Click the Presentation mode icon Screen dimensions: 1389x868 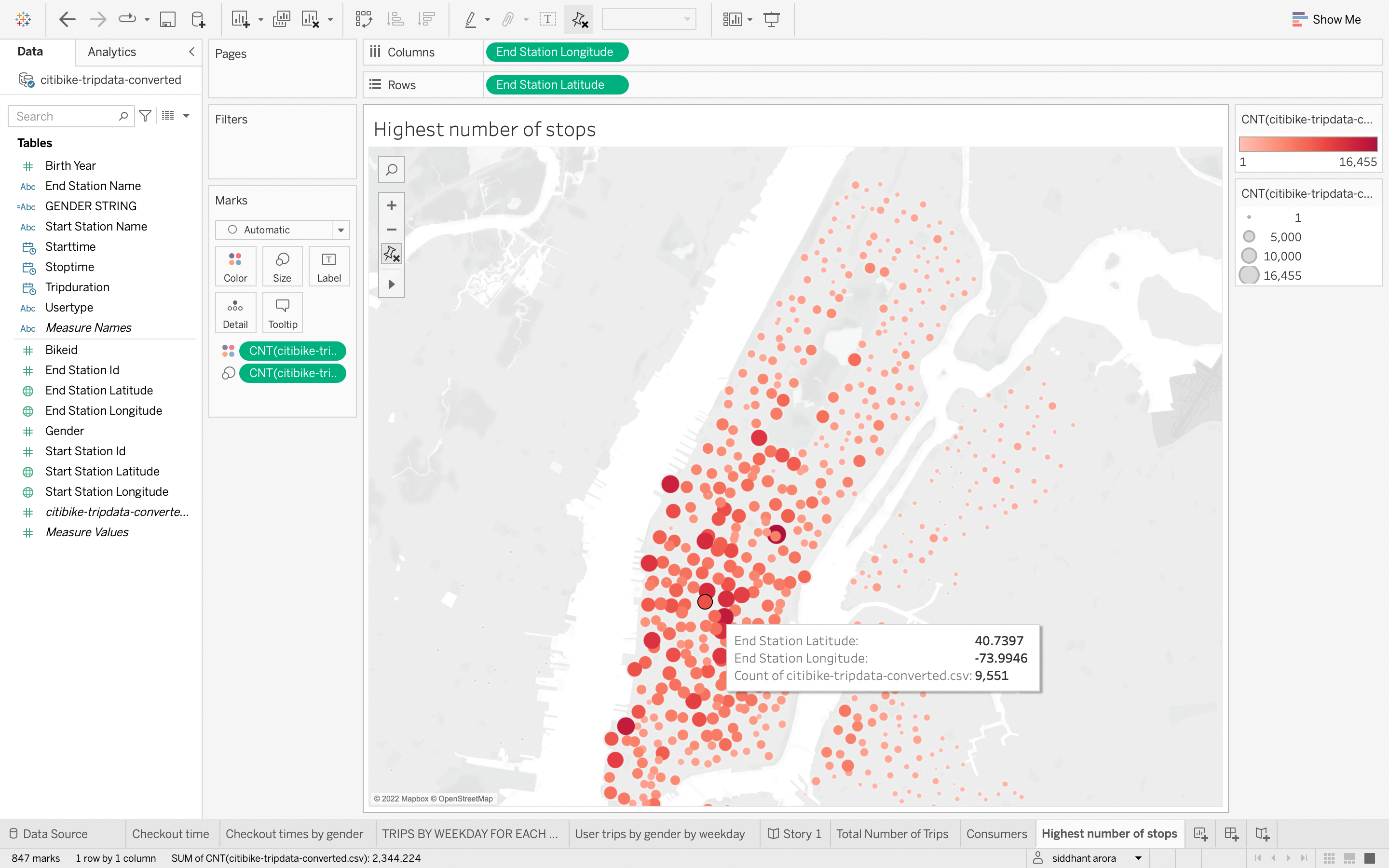771,19
